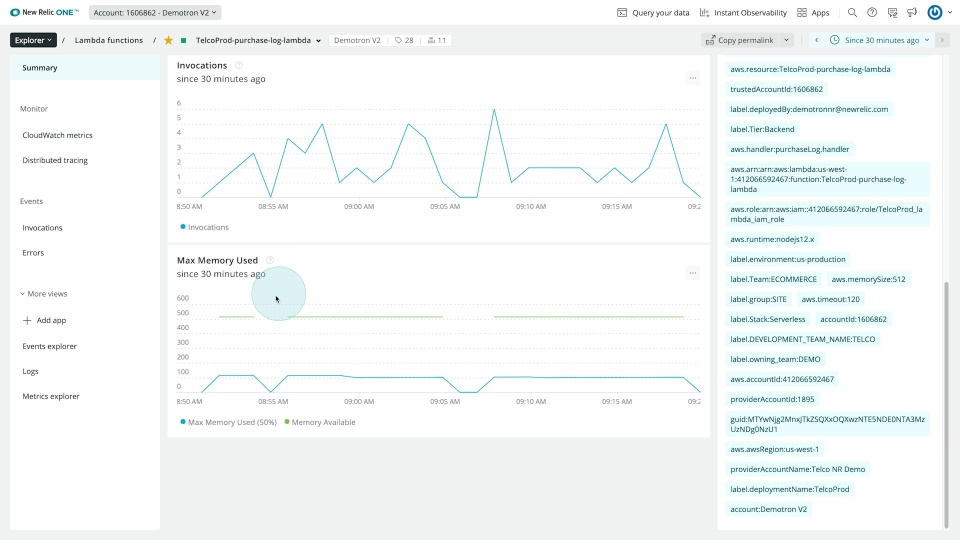Click tag label.deployedBy:demotronnr@newrelic.com
Viewport: 960px width, 540px height.
tap(809, 110)
